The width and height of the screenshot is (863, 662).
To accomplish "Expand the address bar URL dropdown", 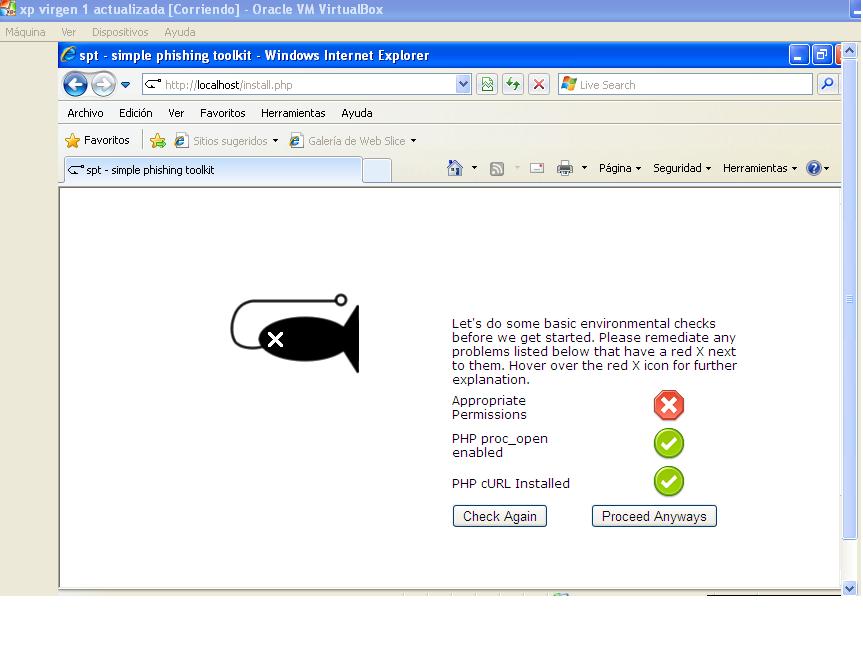I will (x=463, y=85).
